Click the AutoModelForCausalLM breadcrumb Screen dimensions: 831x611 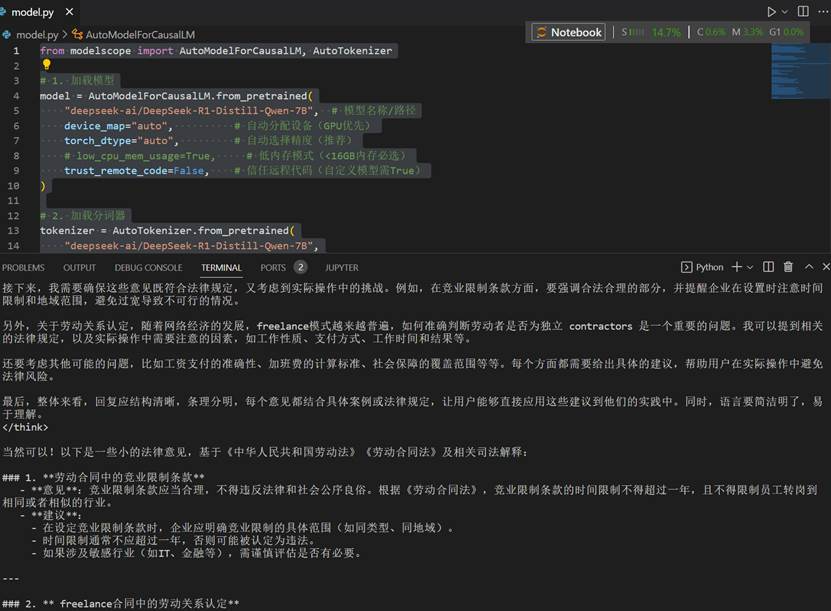click(140, 34)
